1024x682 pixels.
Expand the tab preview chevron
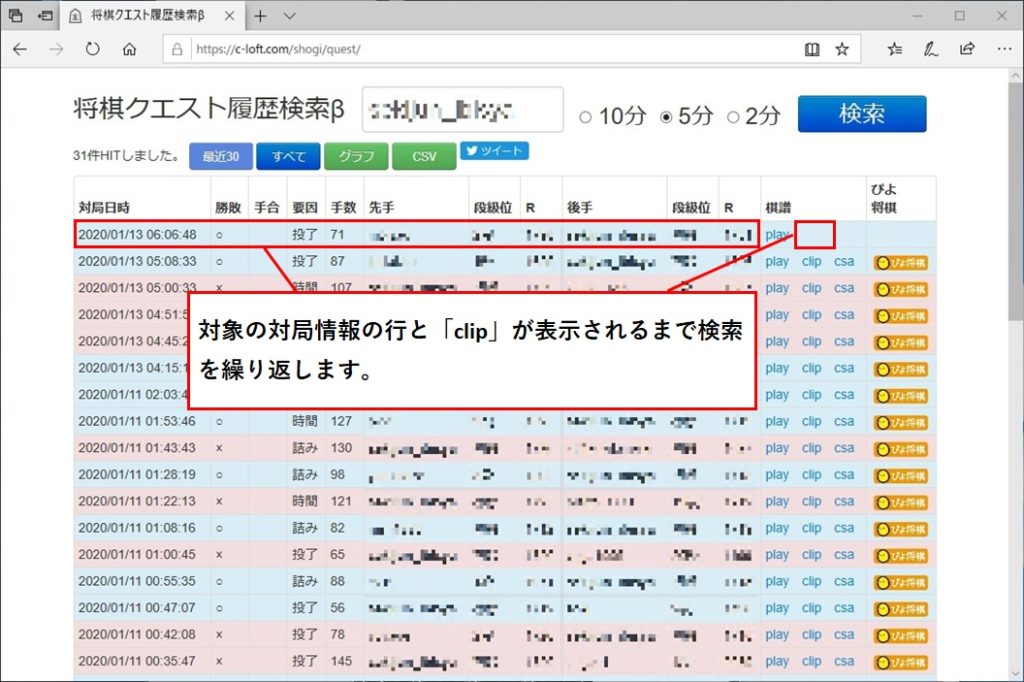click(x=290, y=16)
